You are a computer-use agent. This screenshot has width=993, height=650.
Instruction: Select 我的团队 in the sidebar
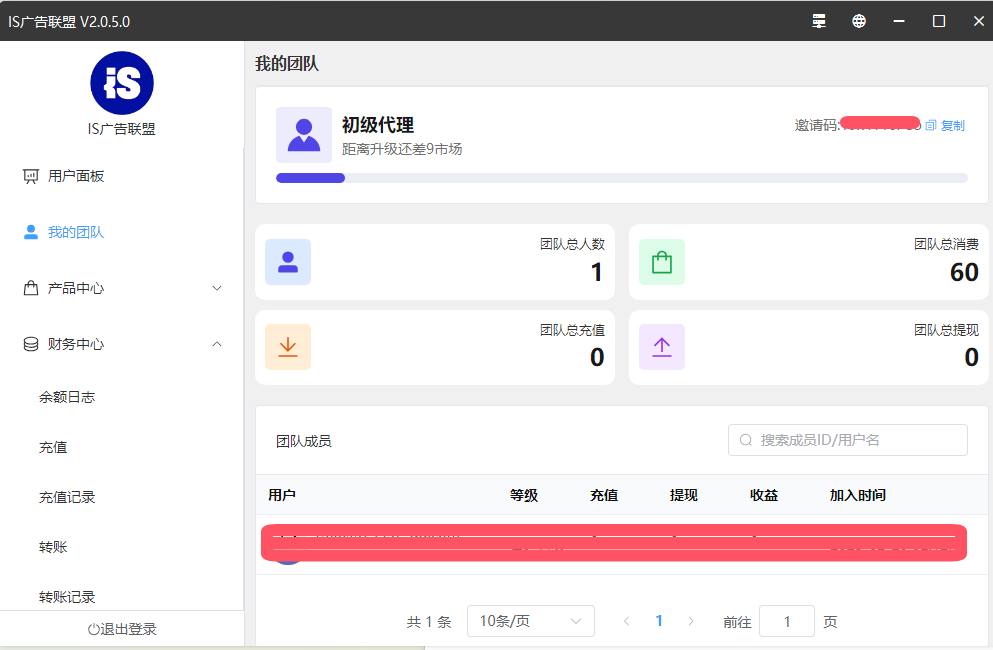pos(76,232)
